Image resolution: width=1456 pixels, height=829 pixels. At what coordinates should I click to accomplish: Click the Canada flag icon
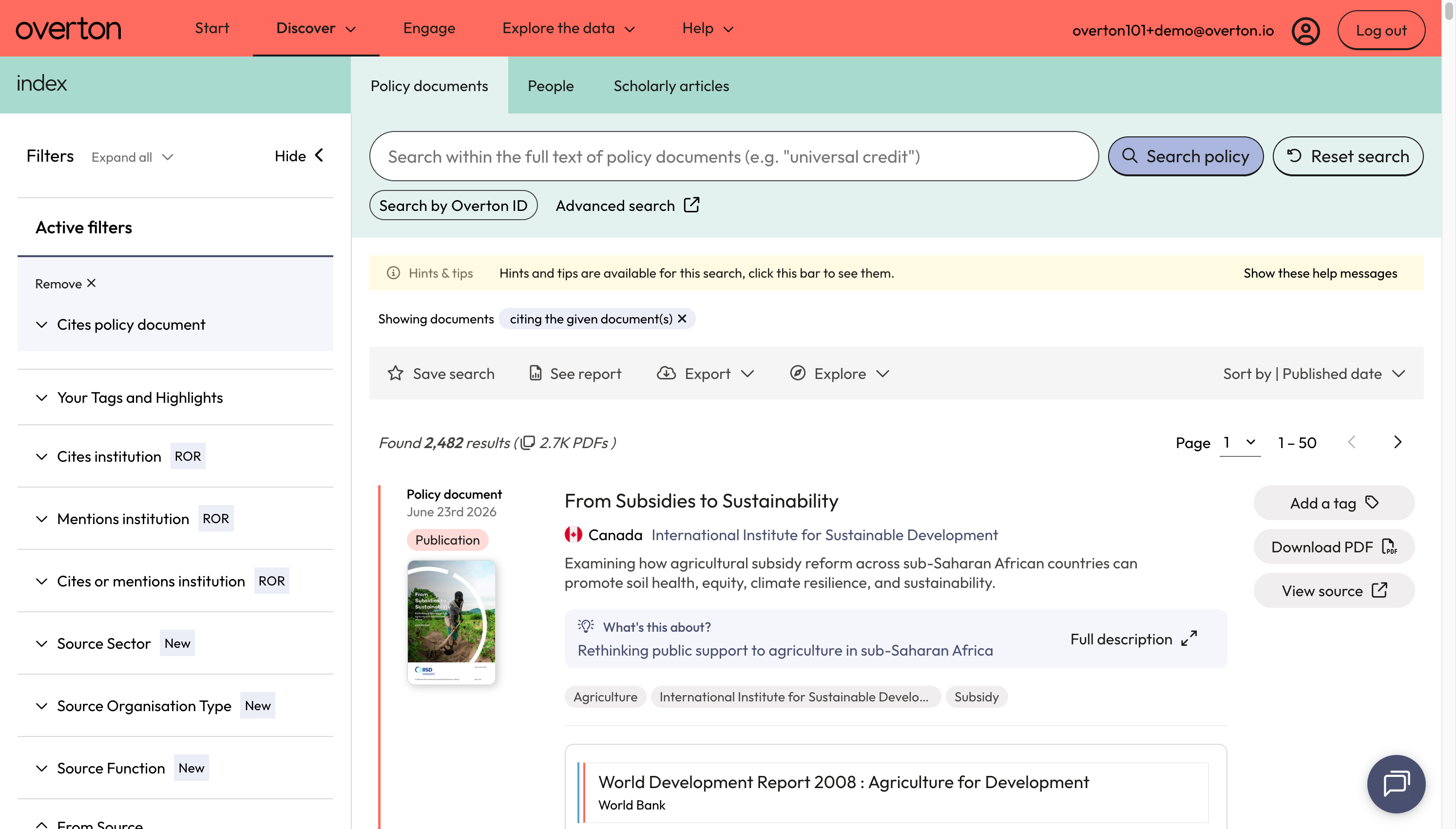[573, 535]
